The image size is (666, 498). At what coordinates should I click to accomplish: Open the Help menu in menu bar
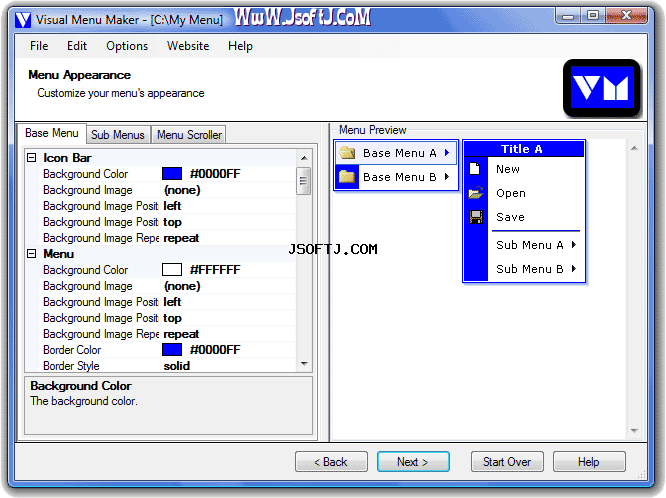point(240,46)
